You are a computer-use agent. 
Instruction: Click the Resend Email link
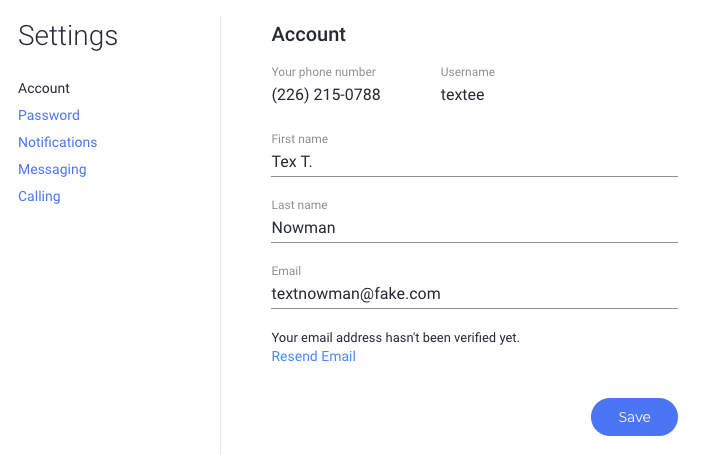313,356
